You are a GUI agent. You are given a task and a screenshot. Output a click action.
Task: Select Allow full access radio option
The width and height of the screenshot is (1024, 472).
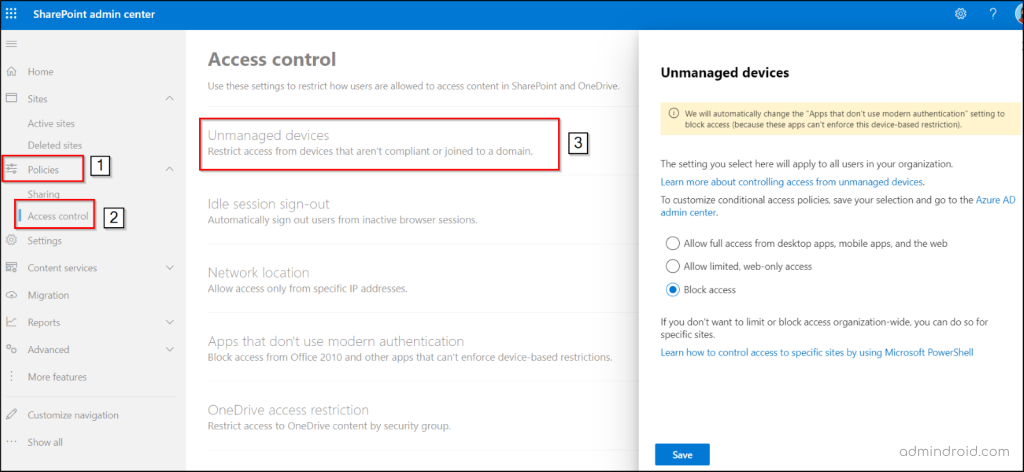pyautogui.click(x=673, y=244)
